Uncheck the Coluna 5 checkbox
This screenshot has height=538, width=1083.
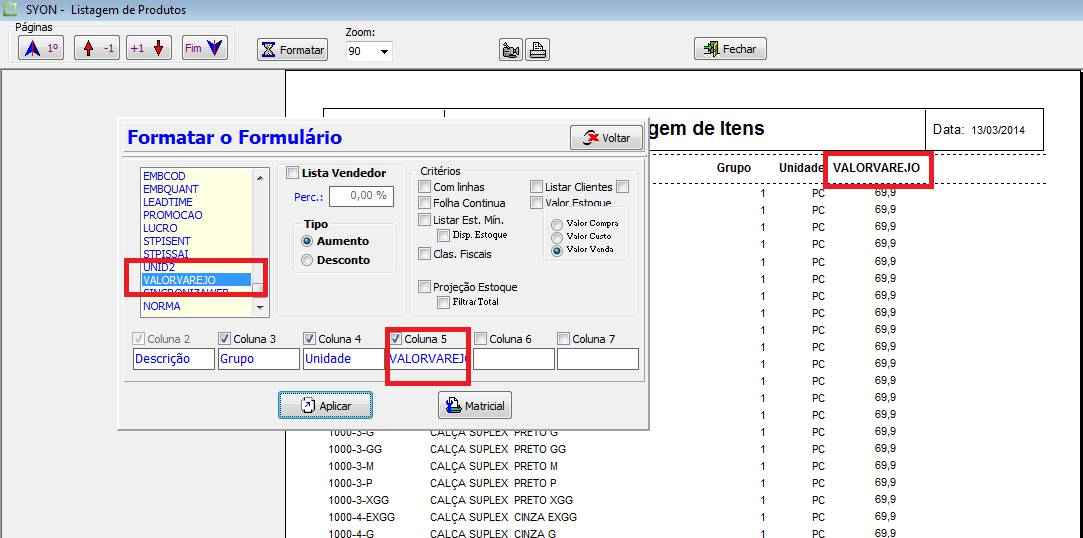coord(396,339)
